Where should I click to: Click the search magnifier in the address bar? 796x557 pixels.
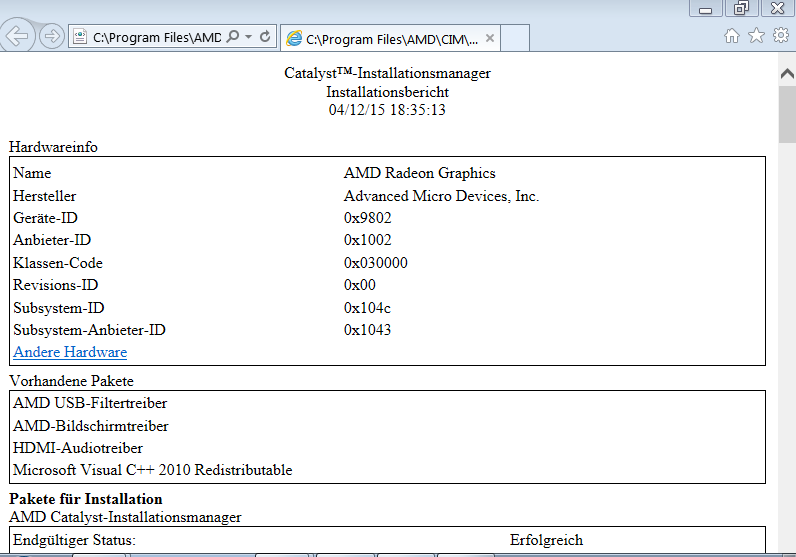233,37
